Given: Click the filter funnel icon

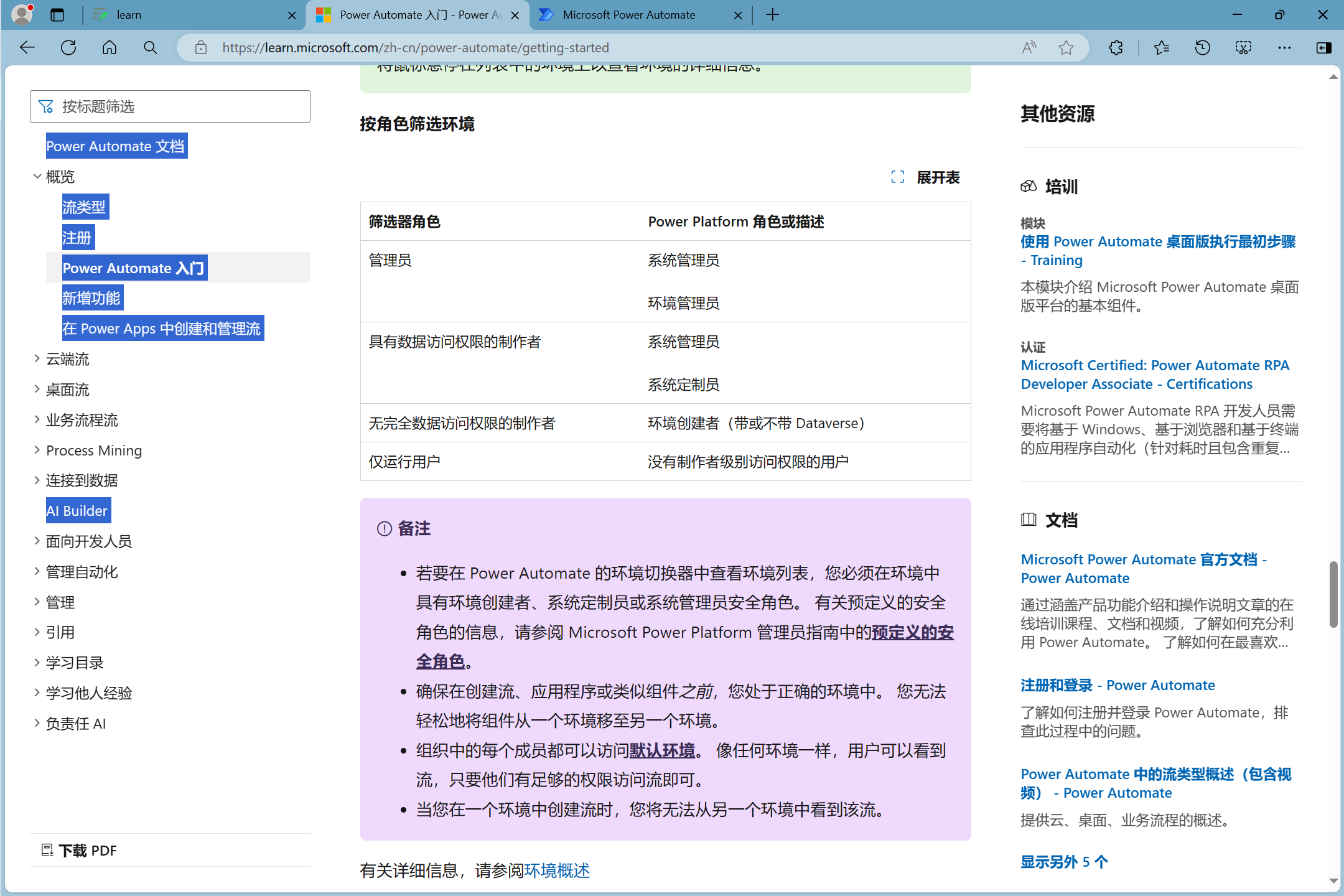Looking at the screenshot, I should point(46,106).
